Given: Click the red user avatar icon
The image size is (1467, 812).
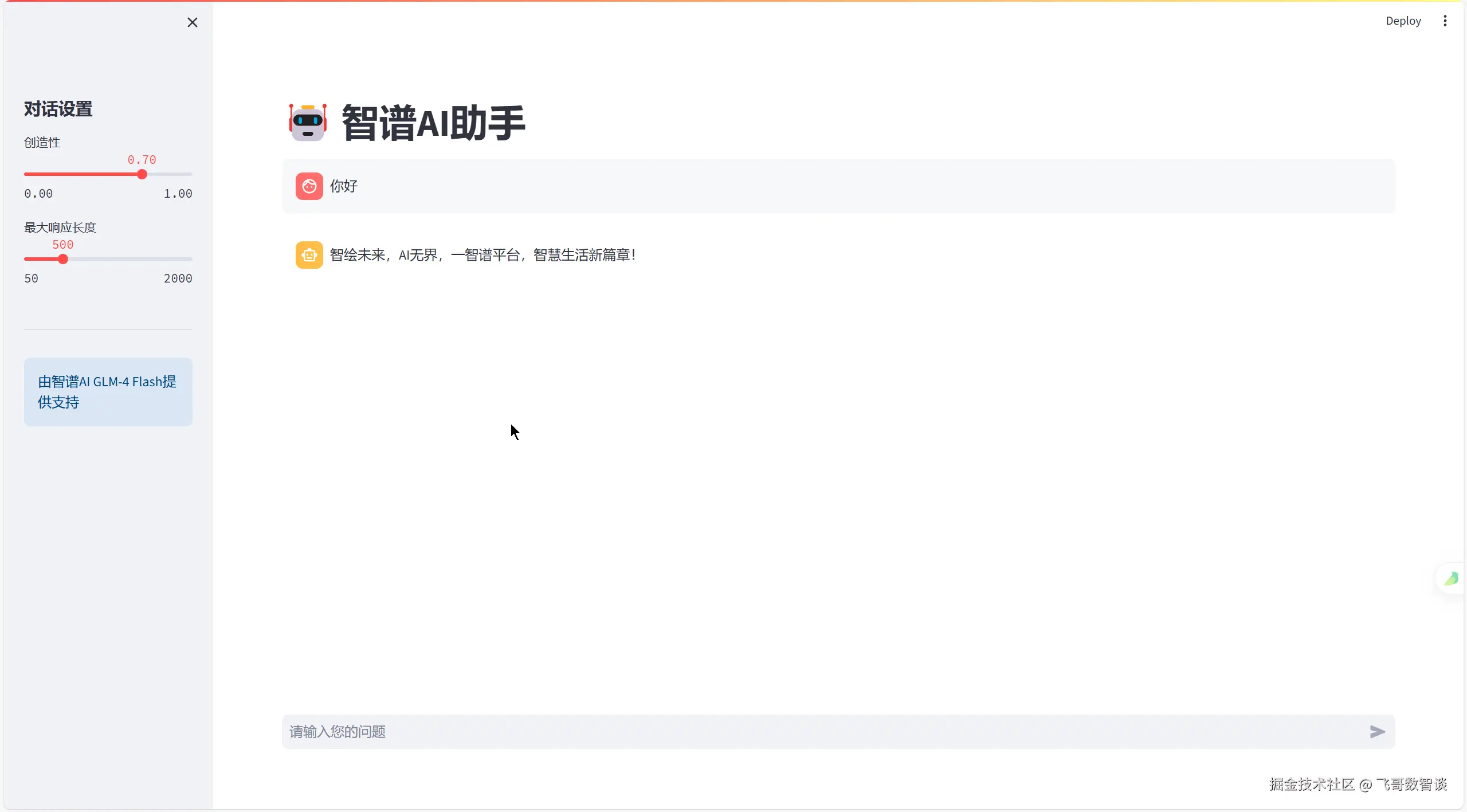Looking at the screenshot, I should (x=309, y=186).
